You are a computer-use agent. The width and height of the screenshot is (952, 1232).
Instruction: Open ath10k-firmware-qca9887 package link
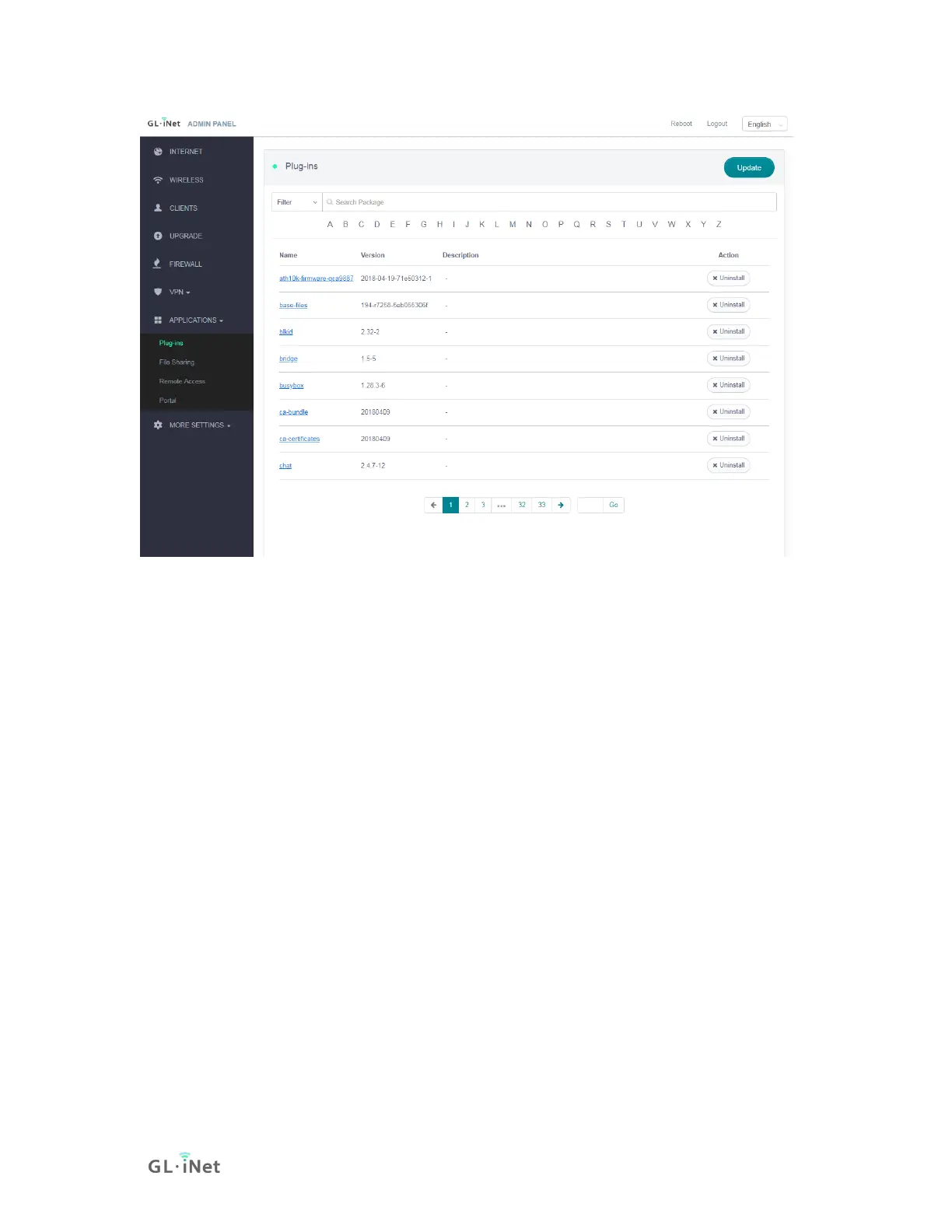click(317, 278)
